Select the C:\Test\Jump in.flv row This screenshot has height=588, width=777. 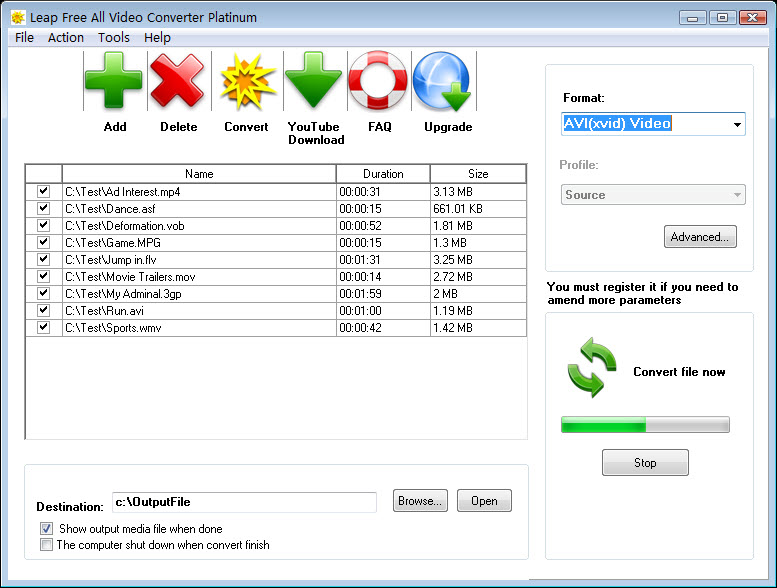[276, 260]
